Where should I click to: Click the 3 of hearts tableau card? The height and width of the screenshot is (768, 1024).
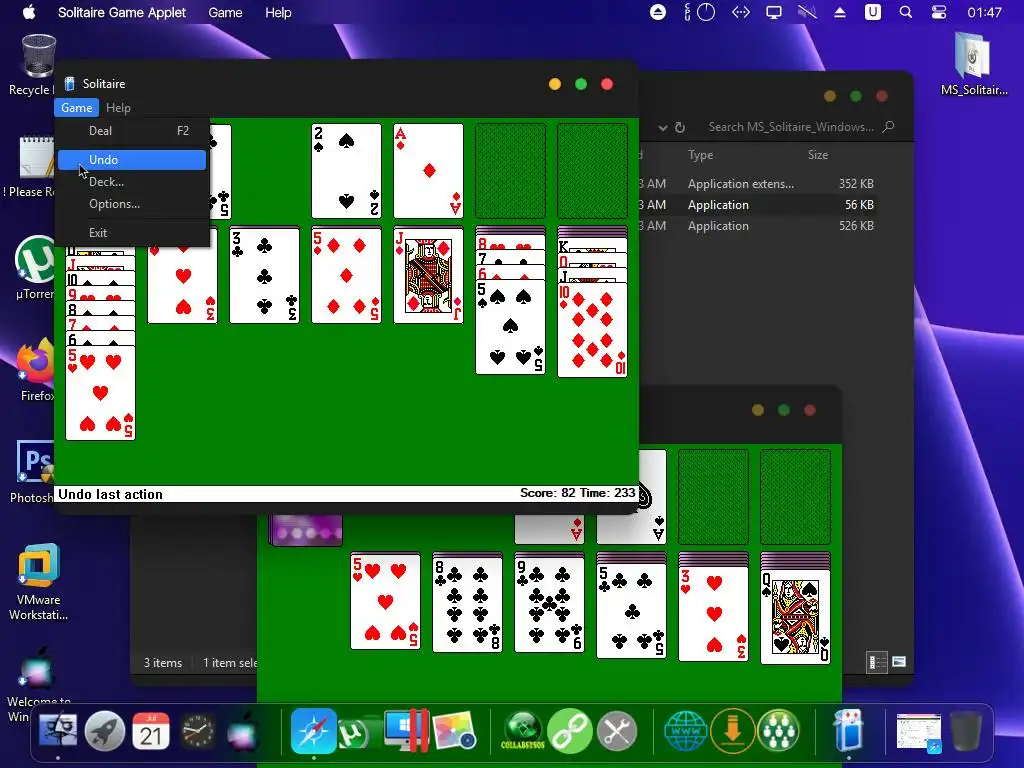(183, 286)
